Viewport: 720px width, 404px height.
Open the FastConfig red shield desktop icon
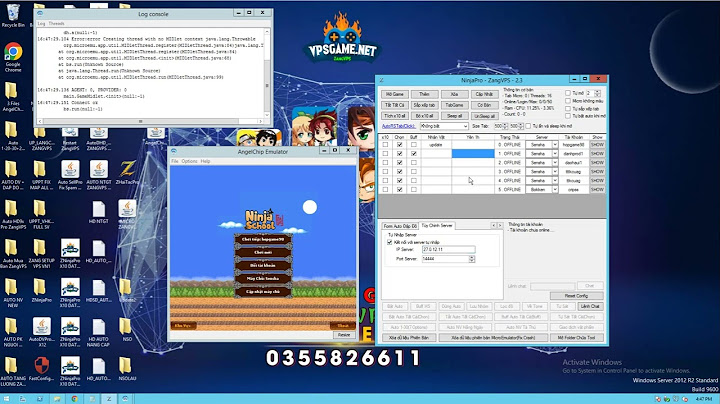pos(41,369)
